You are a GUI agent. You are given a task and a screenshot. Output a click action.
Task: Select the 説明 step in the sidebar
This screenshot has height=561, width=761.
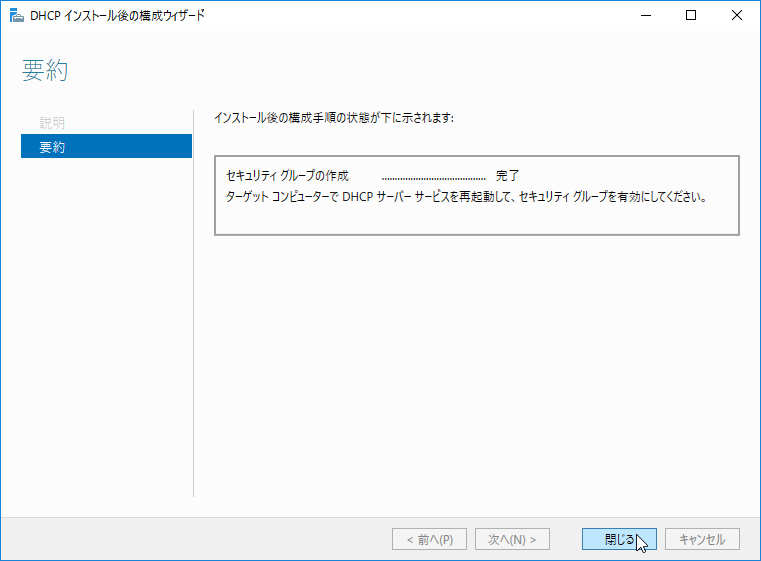point(52,123)
